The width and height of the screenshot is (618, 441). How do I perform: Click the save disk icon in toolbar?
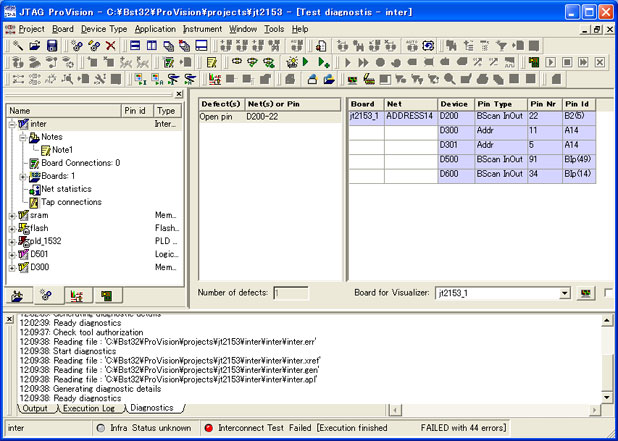click(x=52, y=46)
